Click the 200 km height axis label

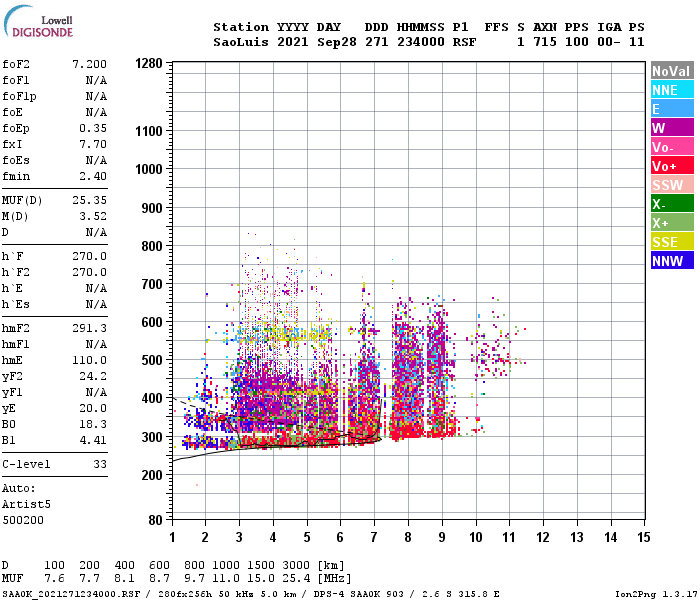[x=152, y=475]
